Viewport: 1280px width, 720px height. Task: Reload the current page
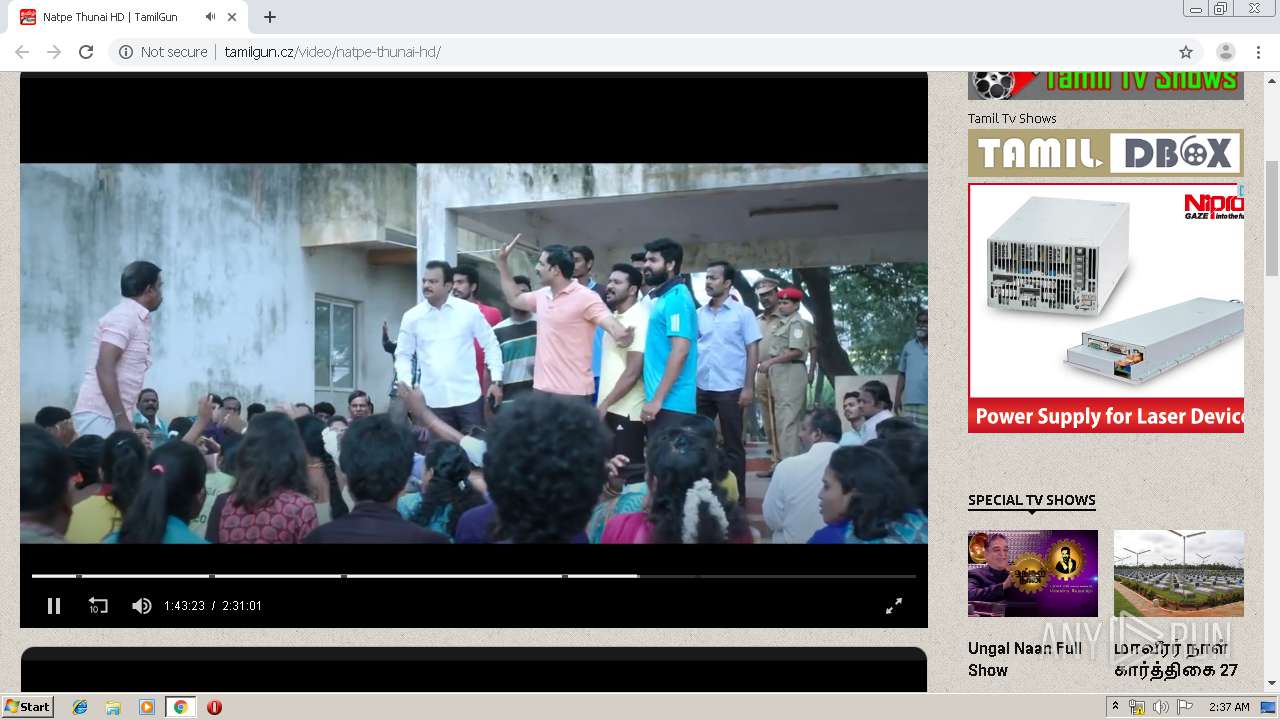[x=86, y=52]
